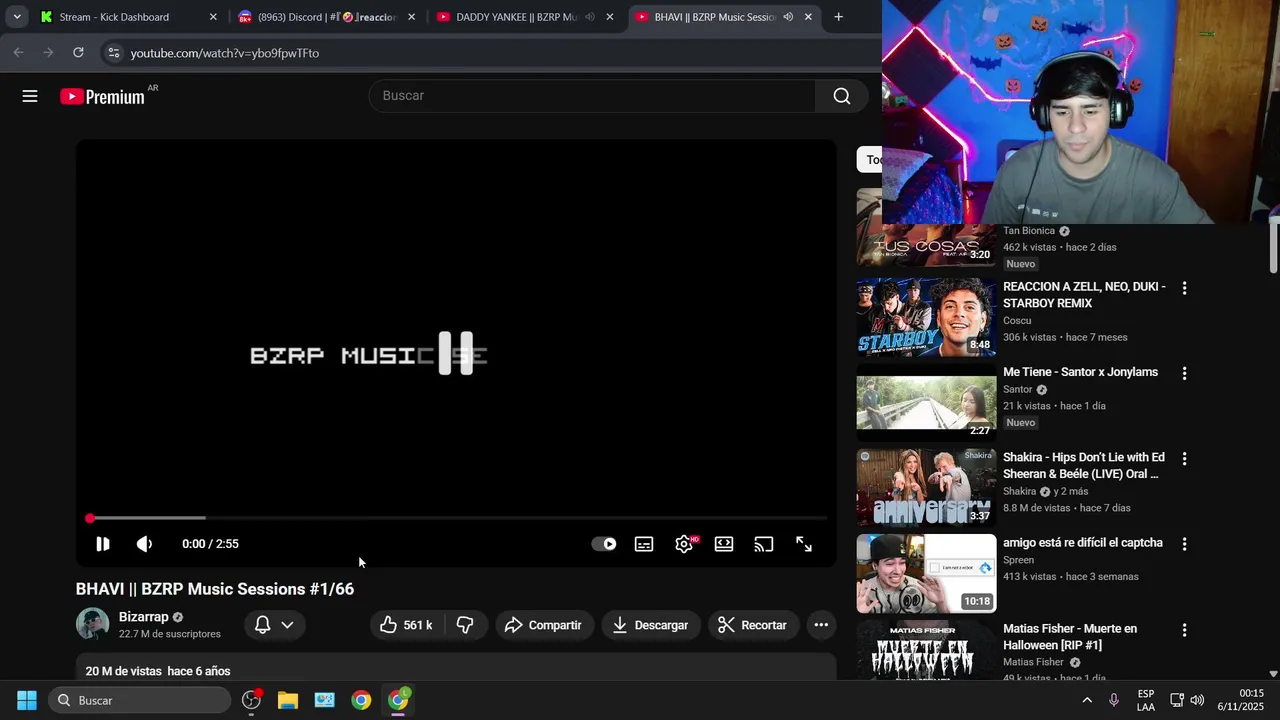Open the Bizarrap channel avatar
This screenshot has height=720, width=1280.
coord(93,624)
